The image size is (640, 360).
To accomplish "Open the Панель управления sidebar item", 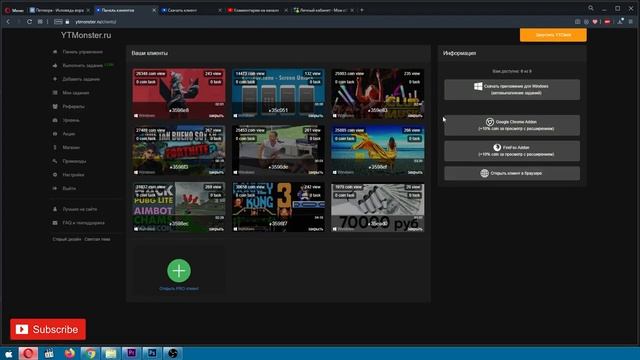I will click(x=82, y=52).
